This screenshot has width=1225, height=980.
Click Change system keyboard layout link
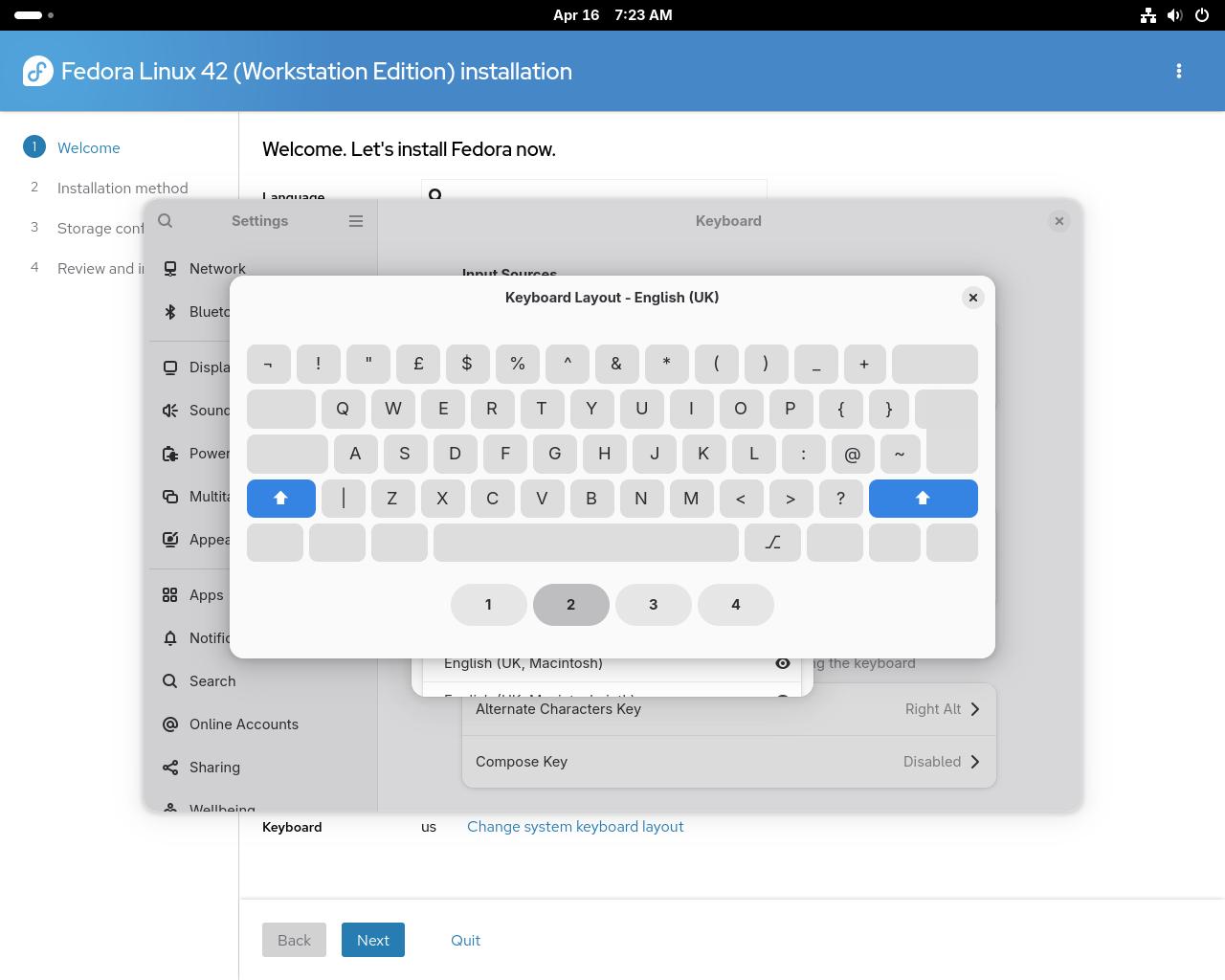tap(575, 827)
